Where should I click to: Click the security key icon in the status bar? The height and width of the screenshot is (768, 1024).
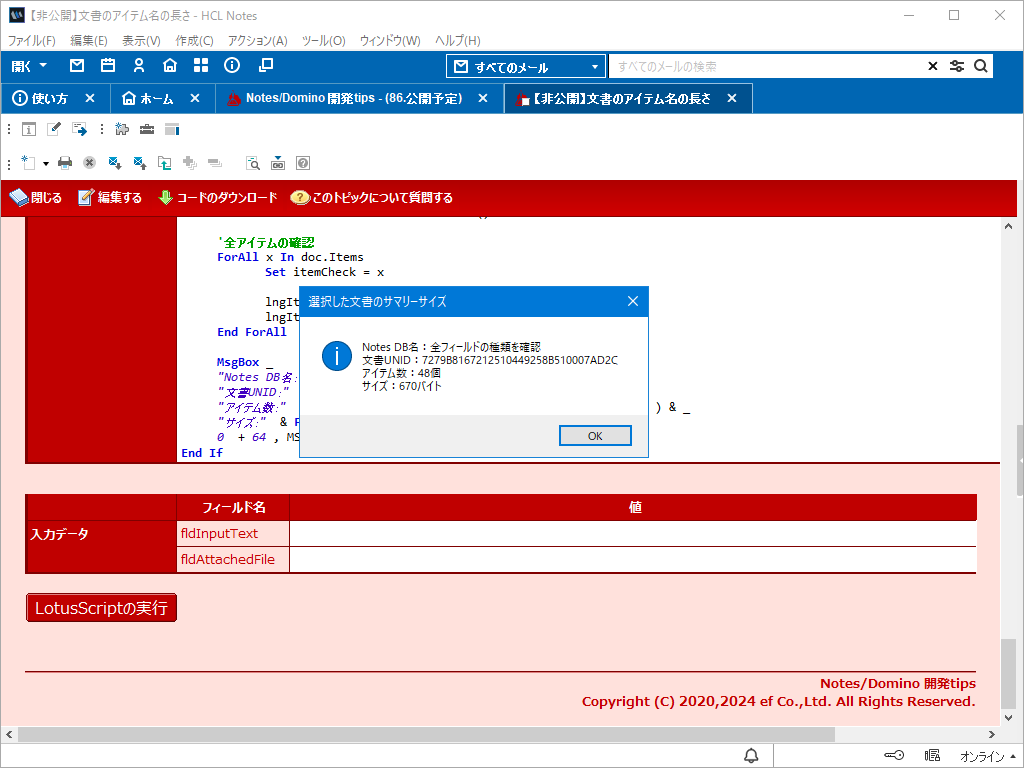894,755
